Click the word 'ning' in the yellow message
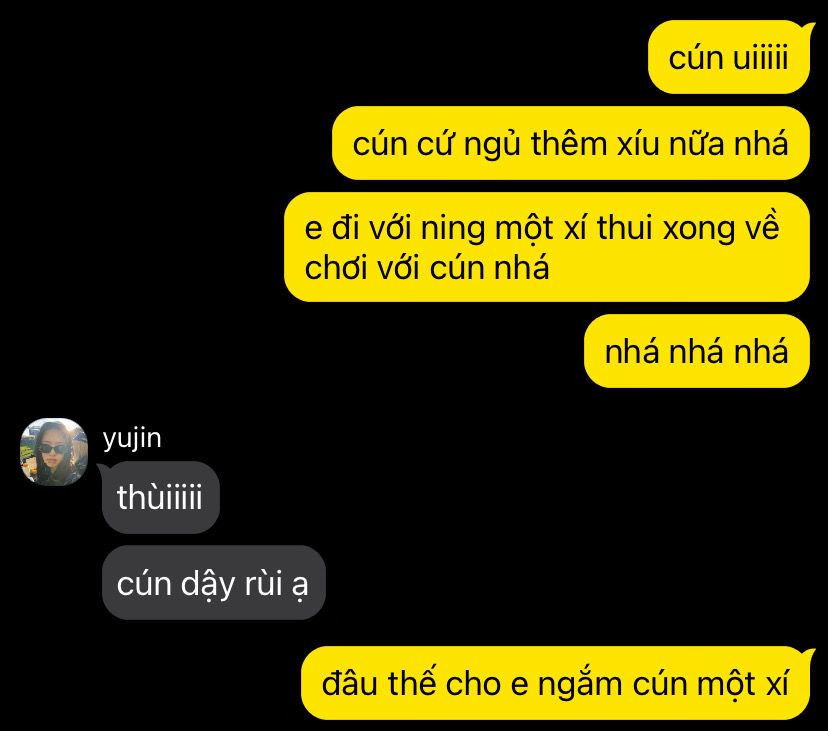This screenshot has width=828, height=731. click(453, 229)
